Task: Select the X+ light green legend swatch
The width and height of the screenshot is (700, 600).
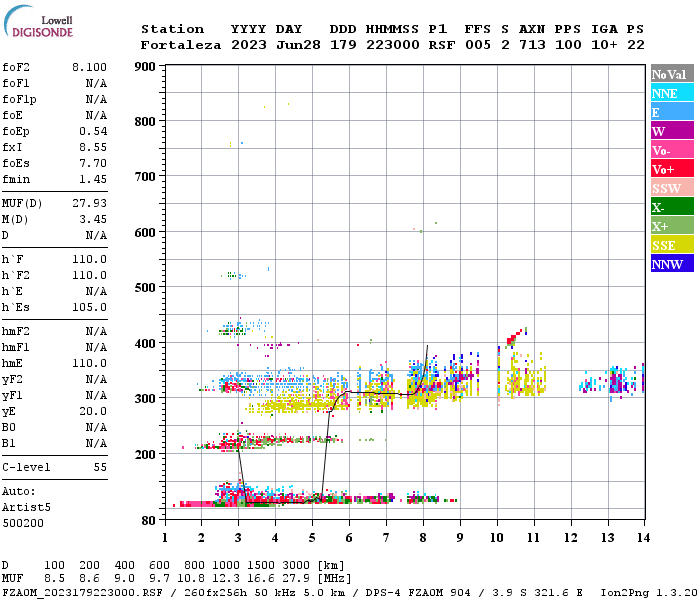Action: point(672,226)
